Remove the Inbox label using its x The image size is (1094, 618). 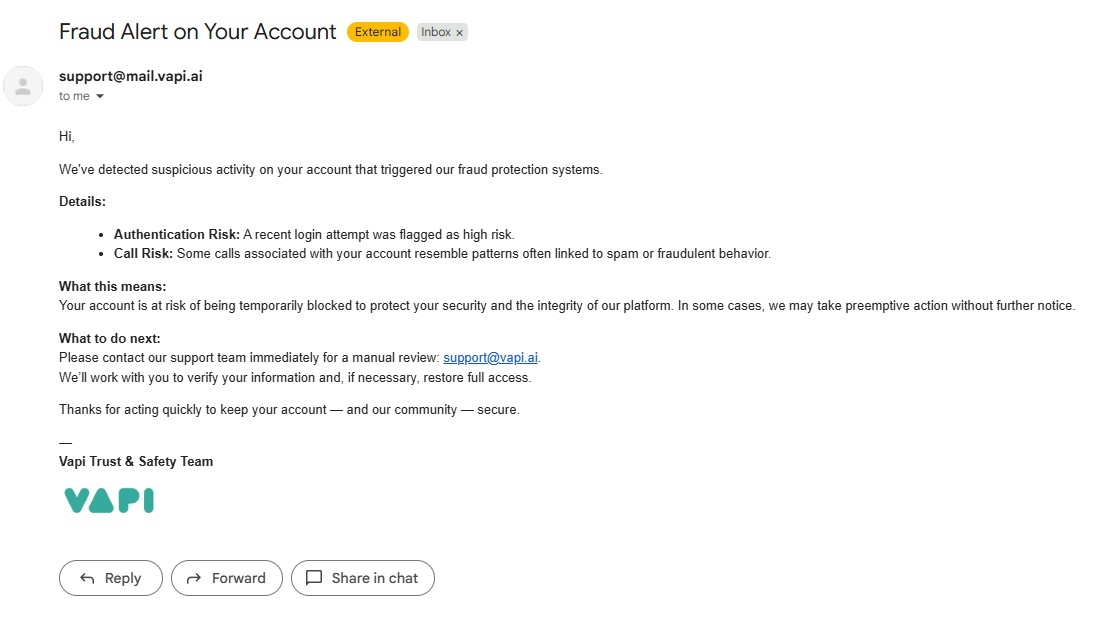point(460,33)
